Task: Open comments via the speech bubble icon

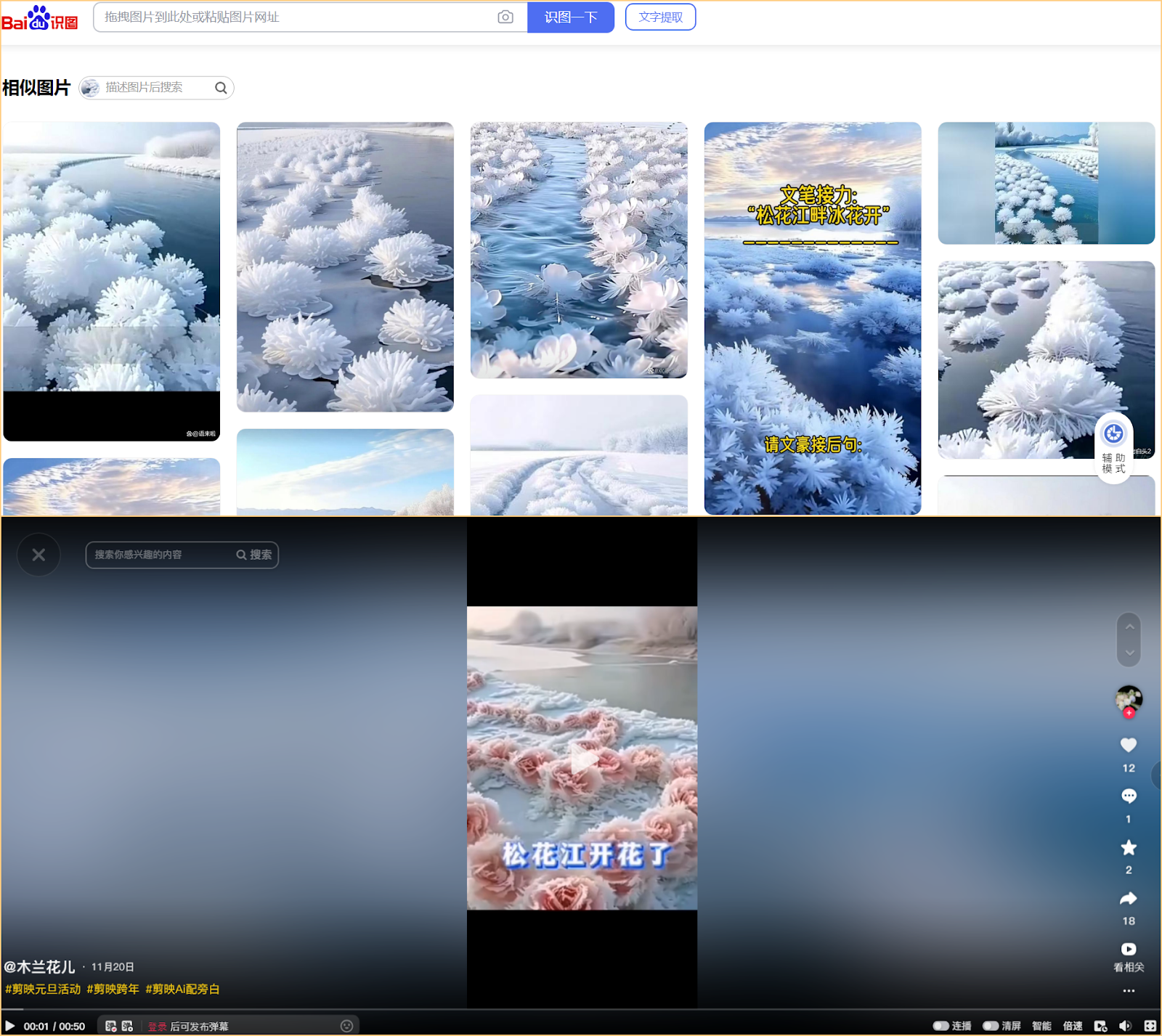Action: pyautogui.click(x=1128, y=796)
